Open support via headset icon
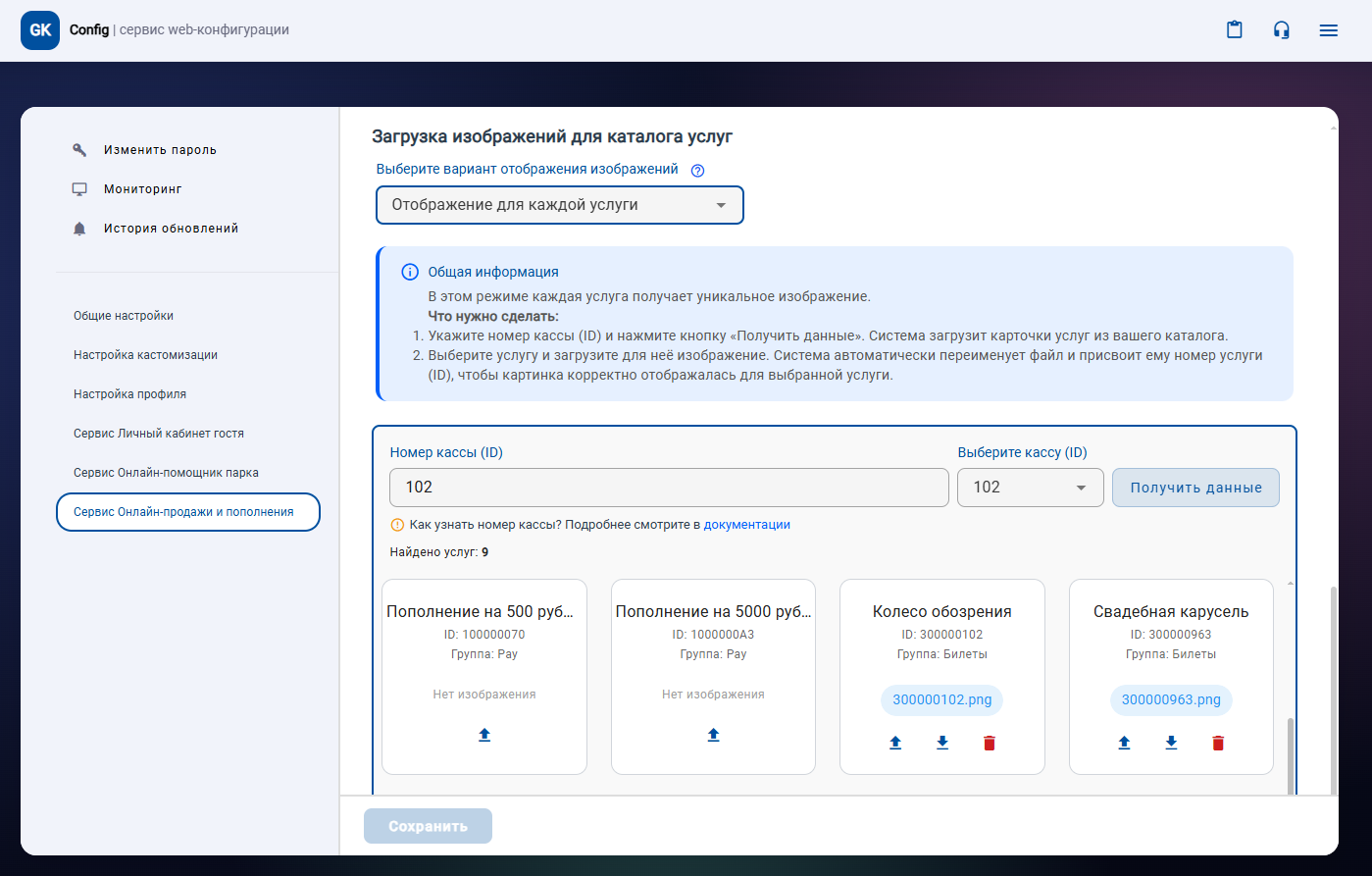Viewport: 1372px width, 876px height. coord(1281,30)
